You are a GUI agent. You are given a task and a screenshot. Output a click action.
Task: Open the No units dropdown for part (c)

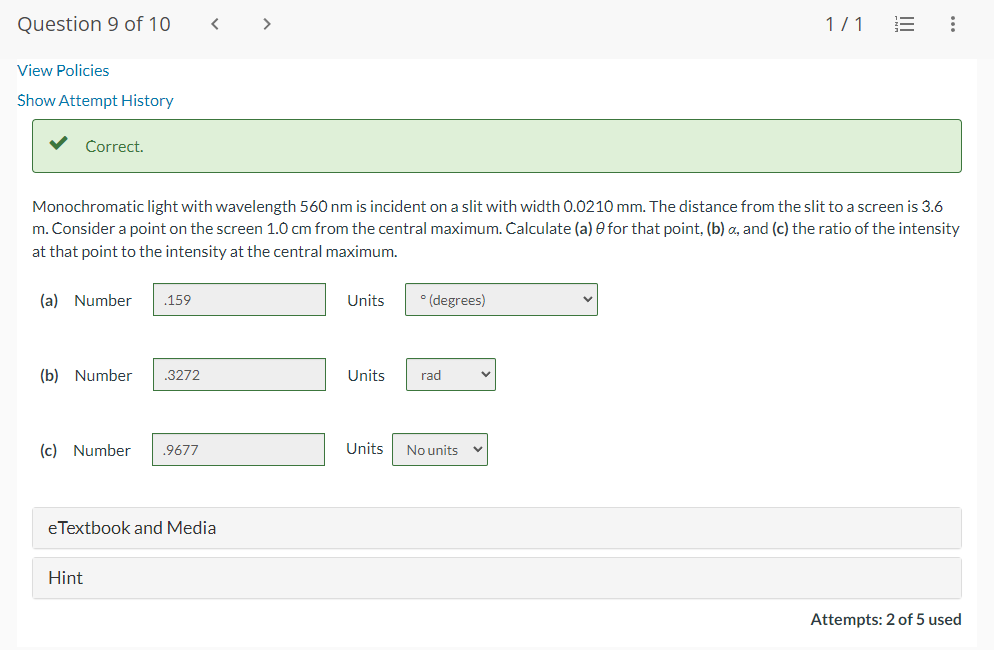439,449
